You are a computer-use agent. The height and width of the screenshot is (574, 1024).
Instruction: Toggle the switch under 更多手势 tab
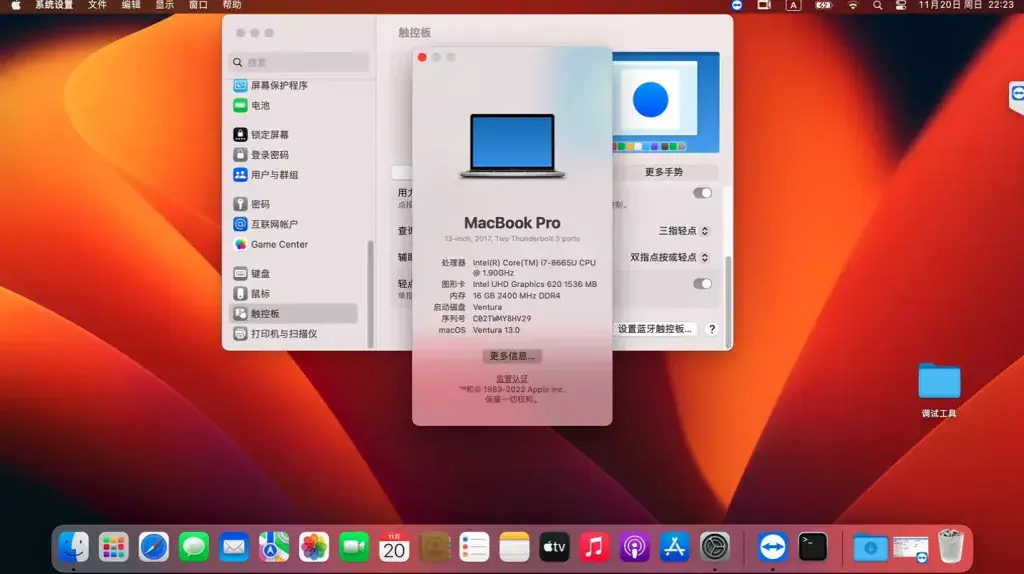[x=702, y=193]
